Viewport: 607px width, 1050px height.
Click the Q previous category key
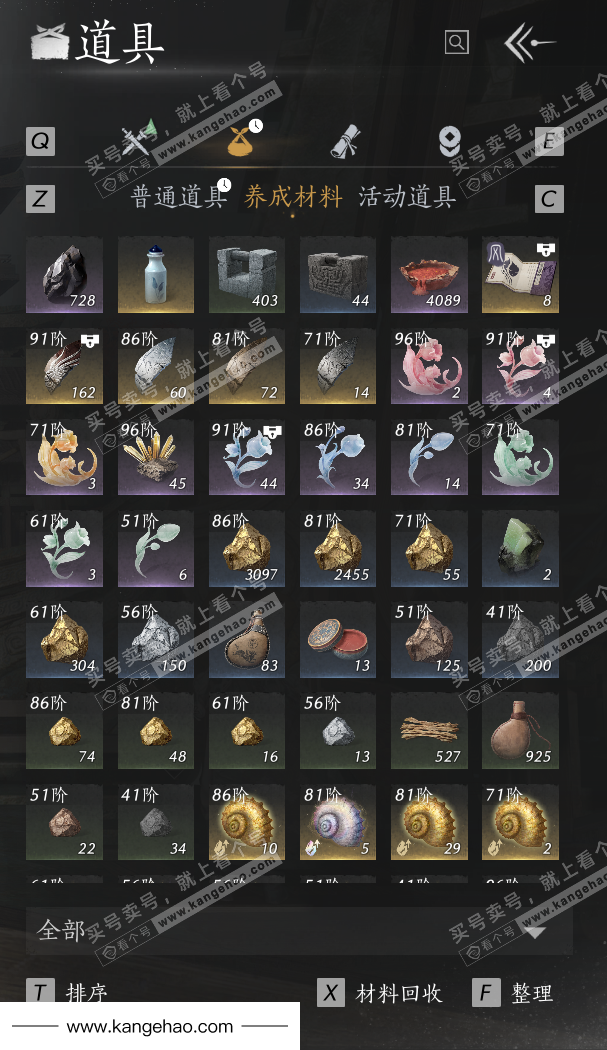click(40, 141)
